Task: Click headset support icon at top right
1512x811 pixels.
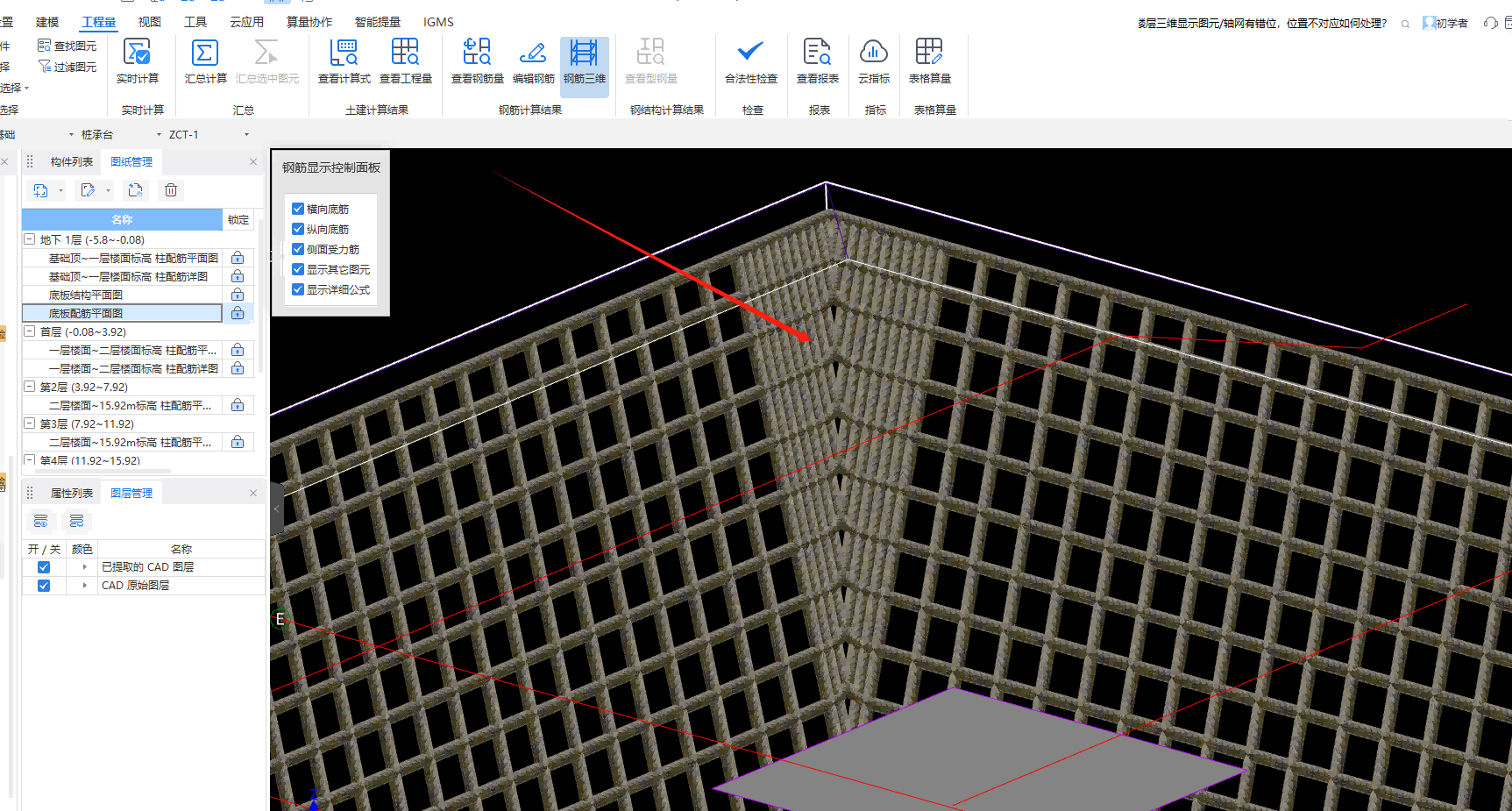Action: click(1490, 23)
